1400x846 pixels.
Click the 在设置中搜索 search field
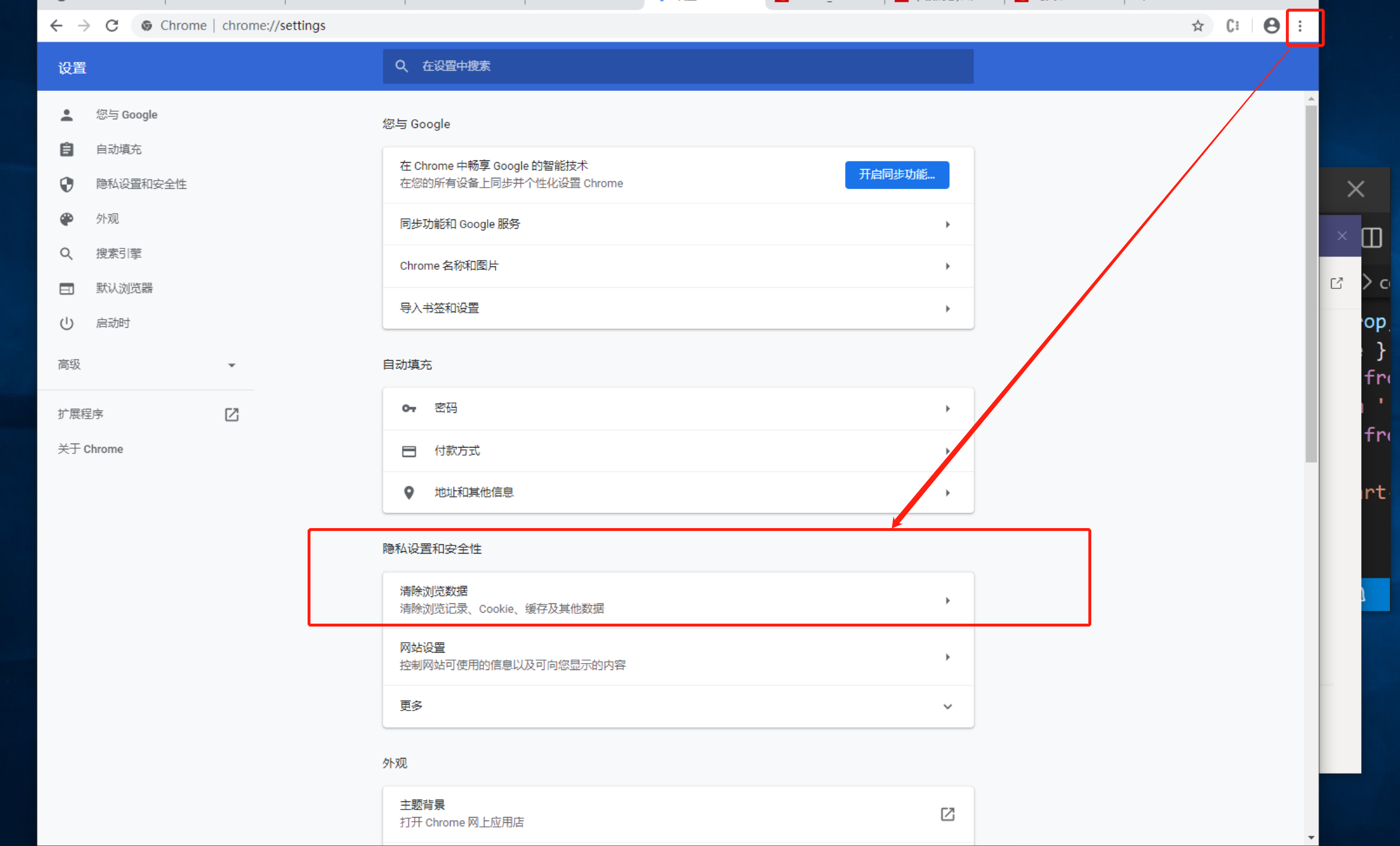[678, 66]
